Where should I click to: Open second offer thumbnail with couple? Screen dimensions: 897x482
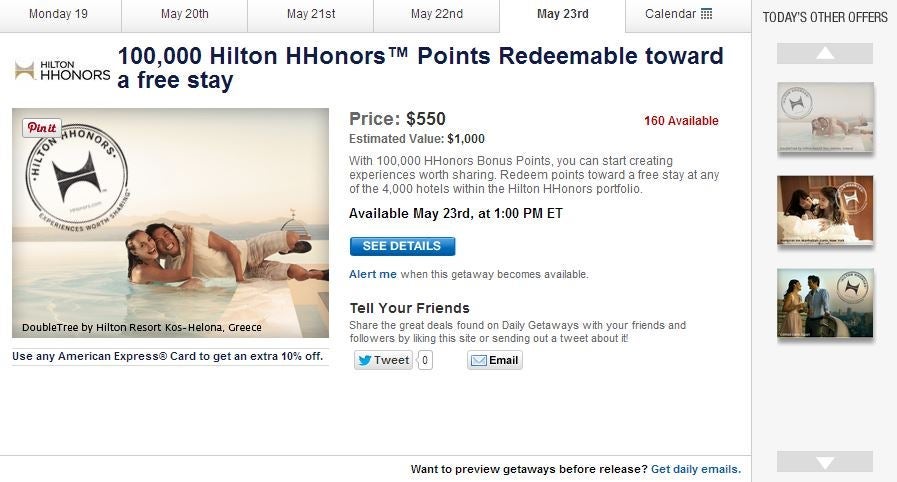coord(825,211)
